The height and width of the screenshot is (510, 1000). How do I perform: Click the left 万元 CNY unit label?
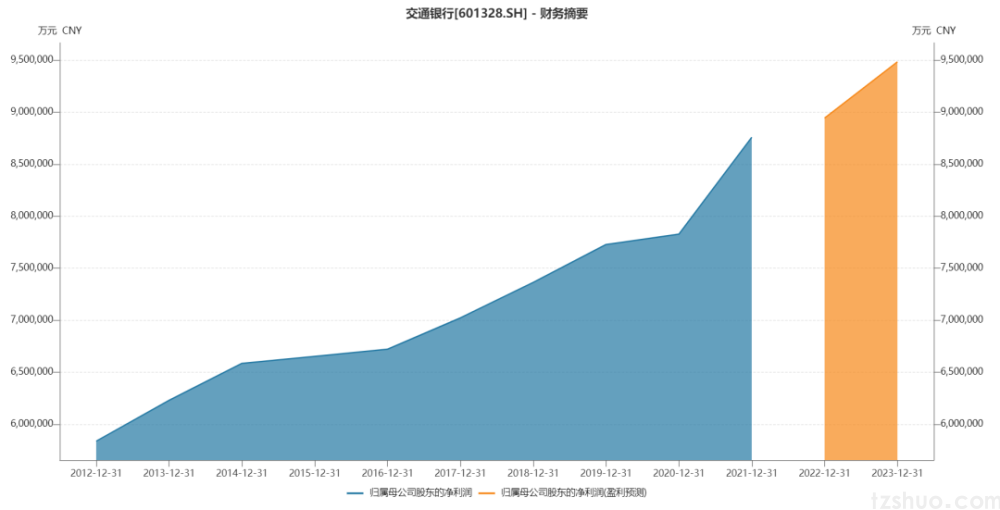pyautogui.click(x=59, y=31)
